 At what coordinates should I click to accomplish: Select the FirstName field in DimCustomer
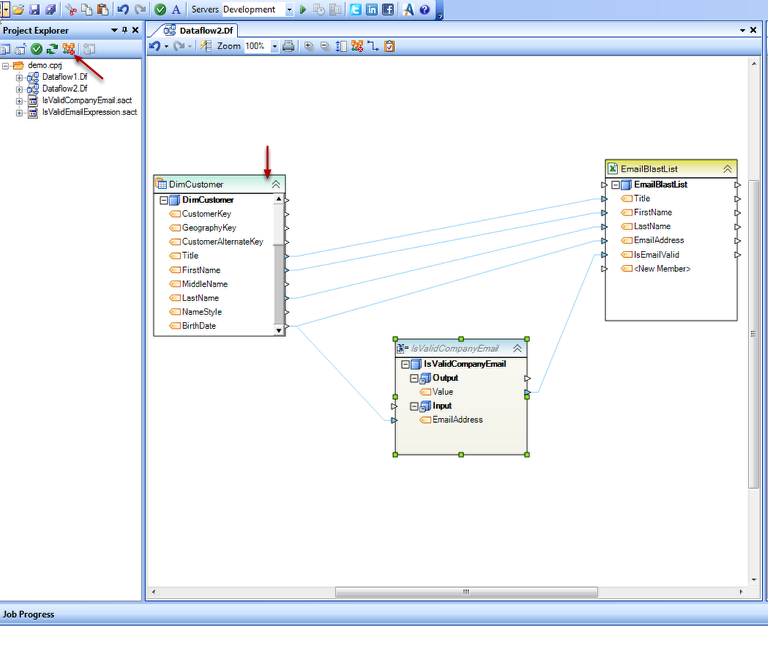(x=201, y=270)
